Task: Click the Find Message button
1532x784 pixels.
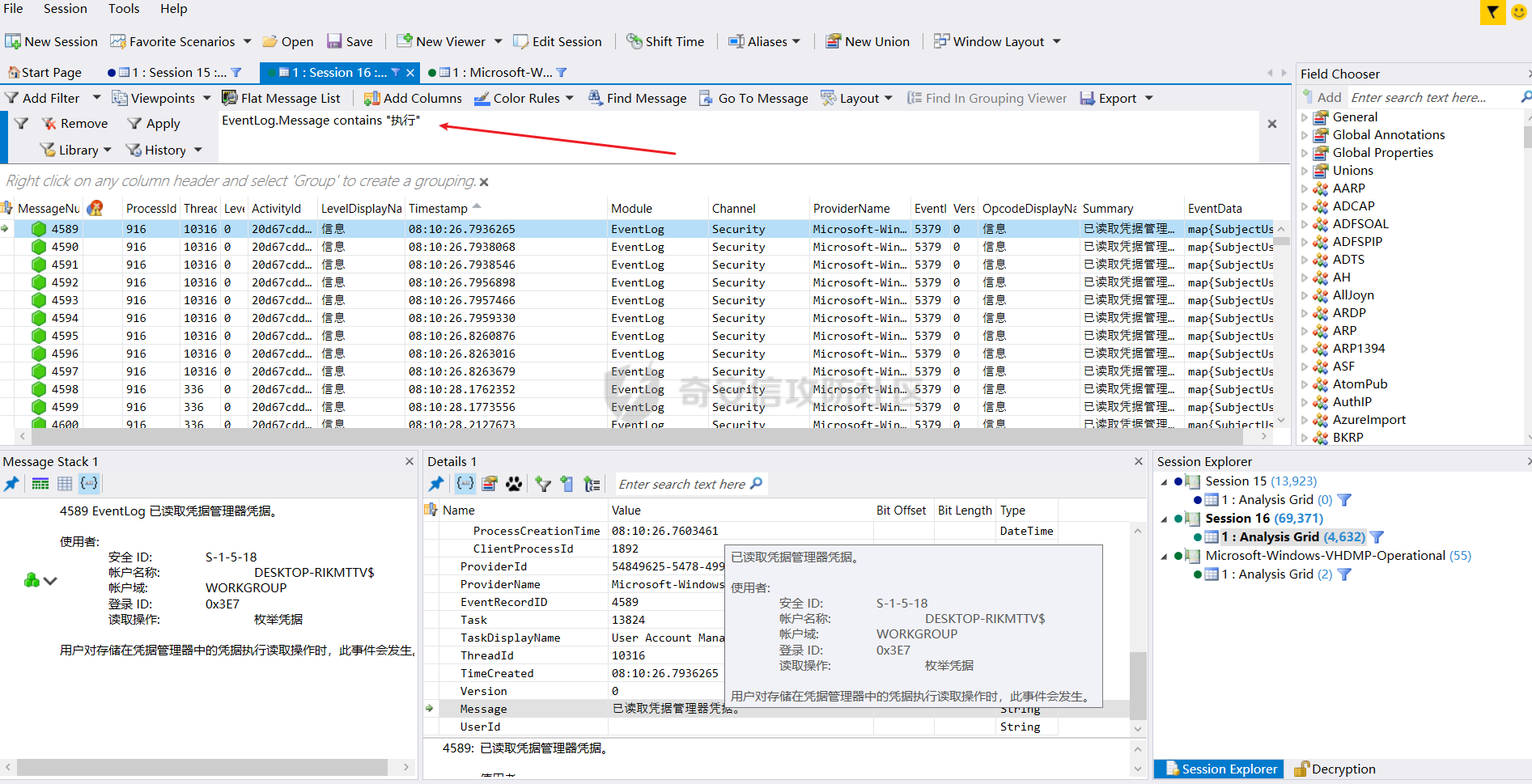Action: [x=637, y=98]
